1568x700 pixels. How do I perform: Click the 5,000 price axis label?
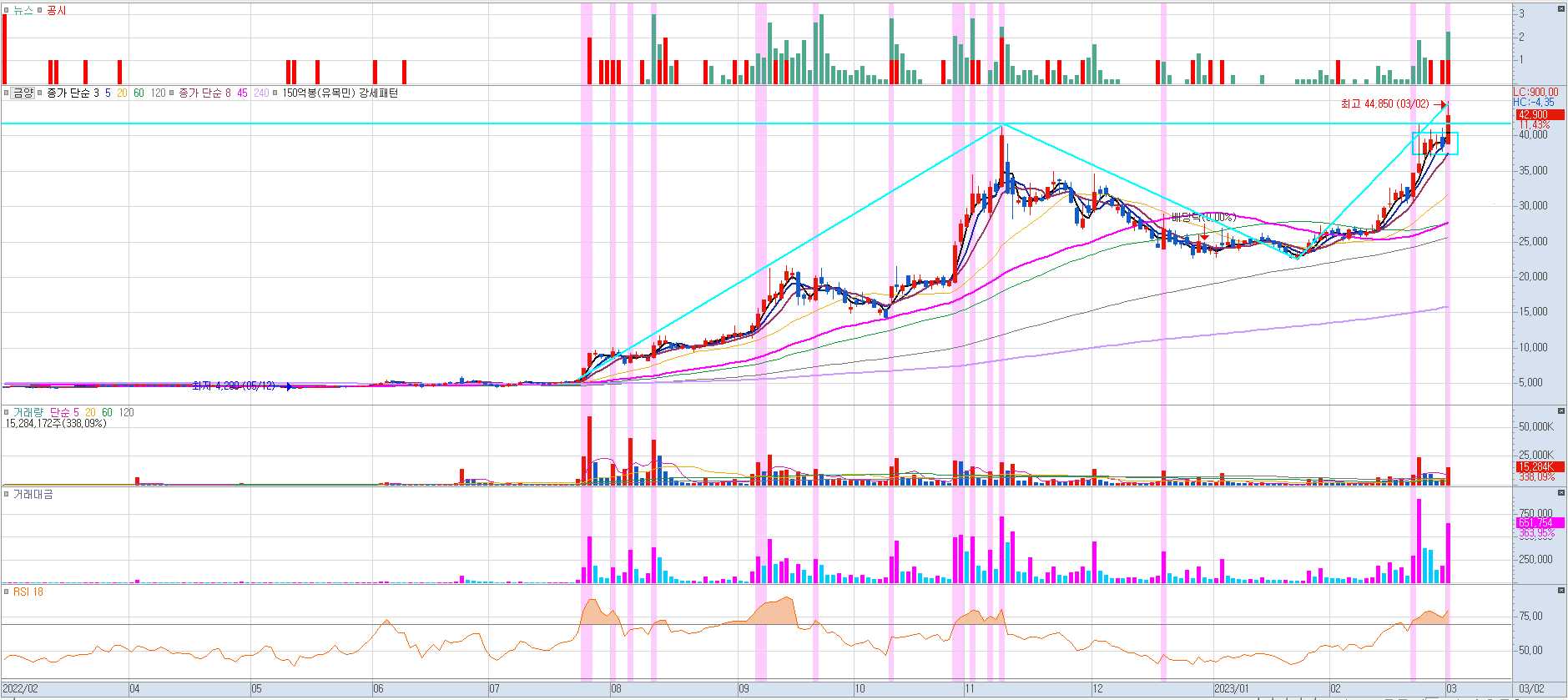point(1531,383)
